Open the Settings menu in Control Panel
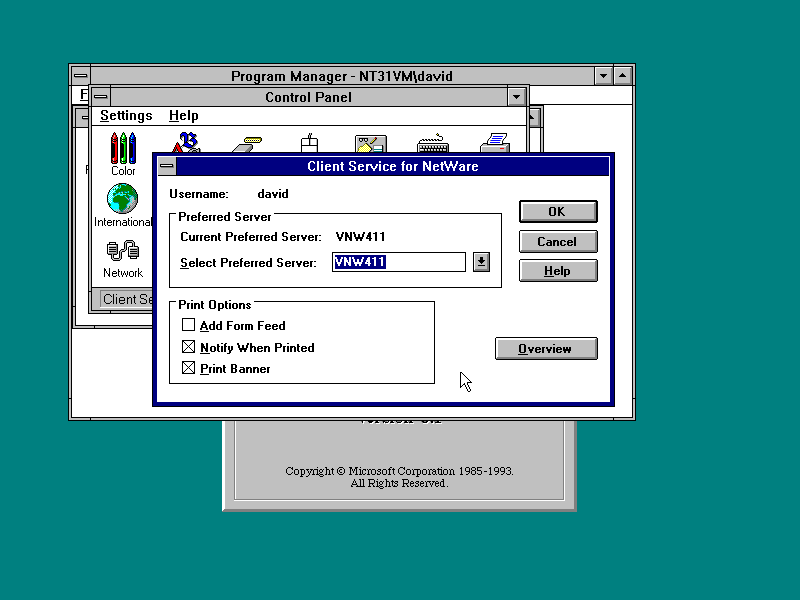The height and width of the screenshot is (600, 800). (126, 116)
